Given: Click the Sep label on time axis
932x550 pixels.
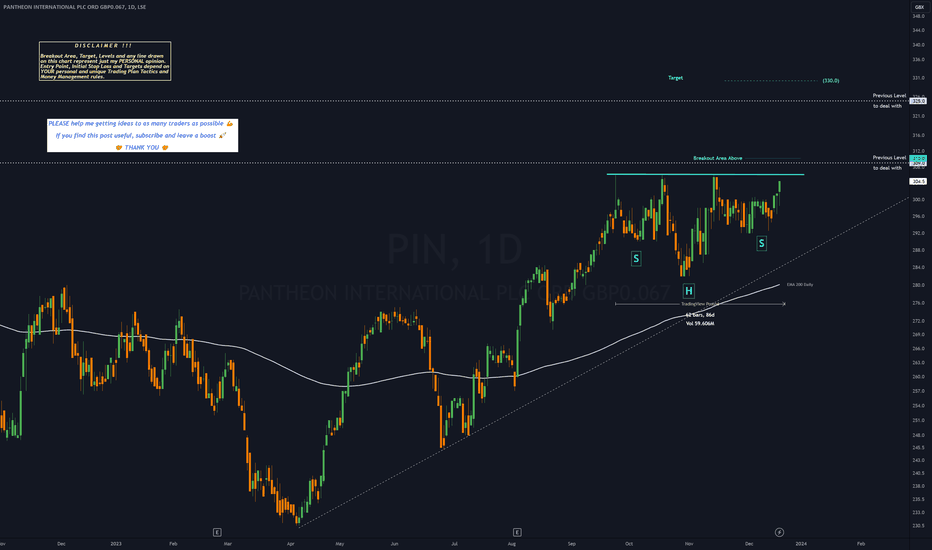Looking at the screenshot, I should 572,543.
